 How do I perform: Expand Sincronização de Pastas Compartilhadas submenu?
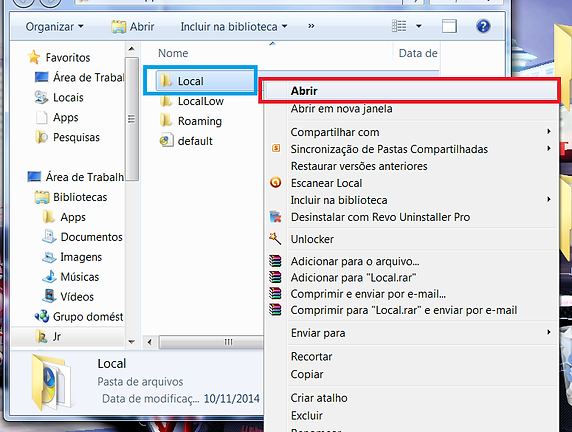click(411, 149)
